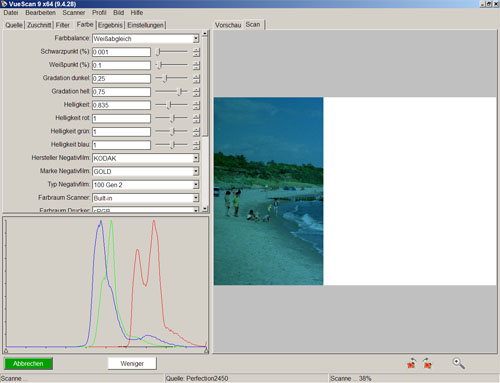The image size is (500, 383).
Task: Click the Abbrechen button
Action: [x=28, y=364]
